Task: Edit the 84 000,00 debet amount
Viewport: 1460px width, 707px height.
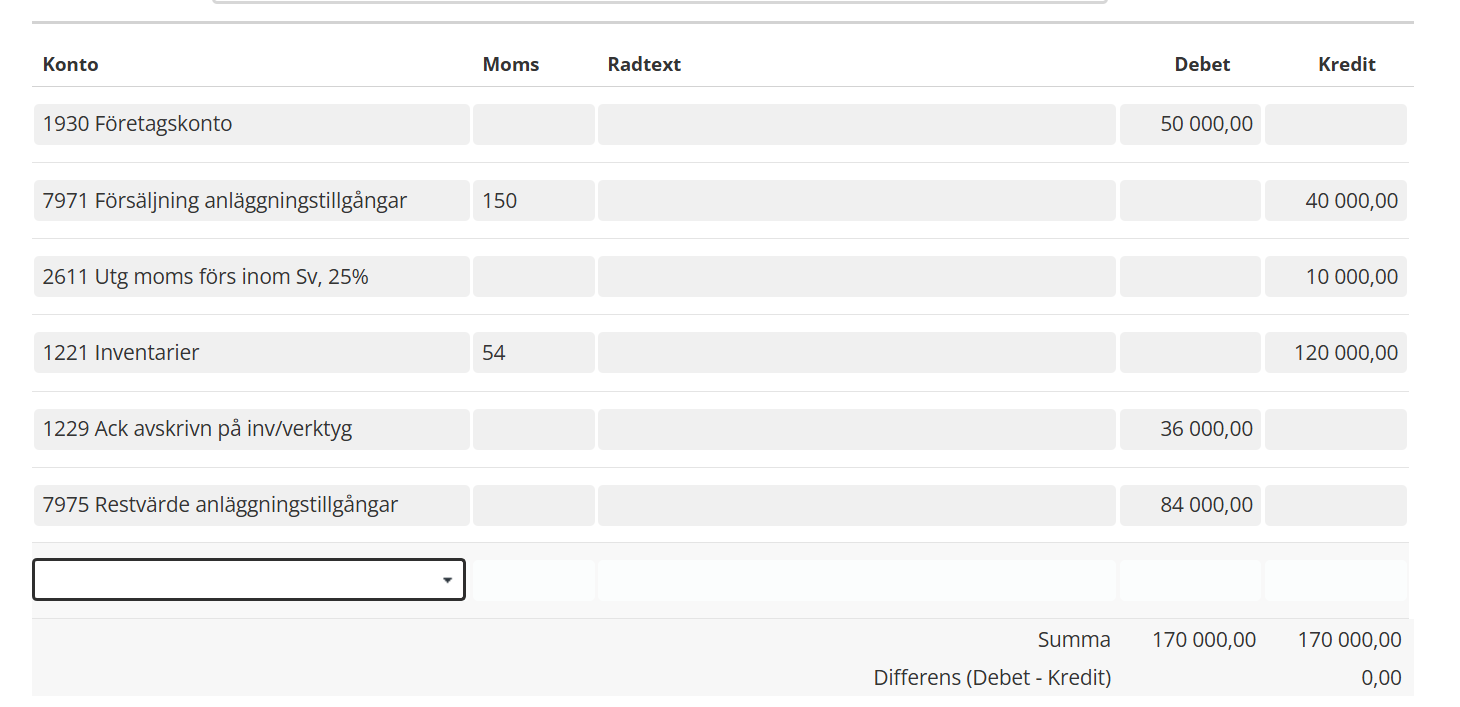Action: click(1190, 505)
